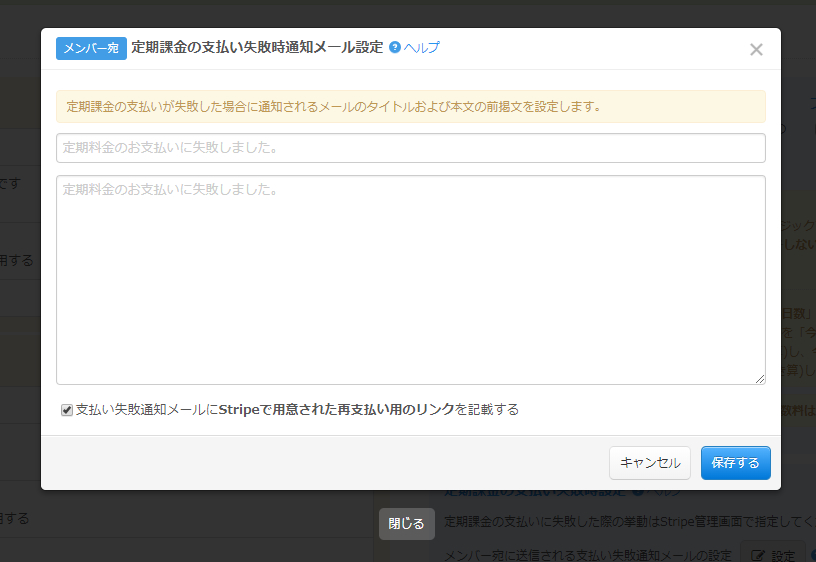Click inside the email body text area
Screen dimensions: 816x562
[410, 280]
